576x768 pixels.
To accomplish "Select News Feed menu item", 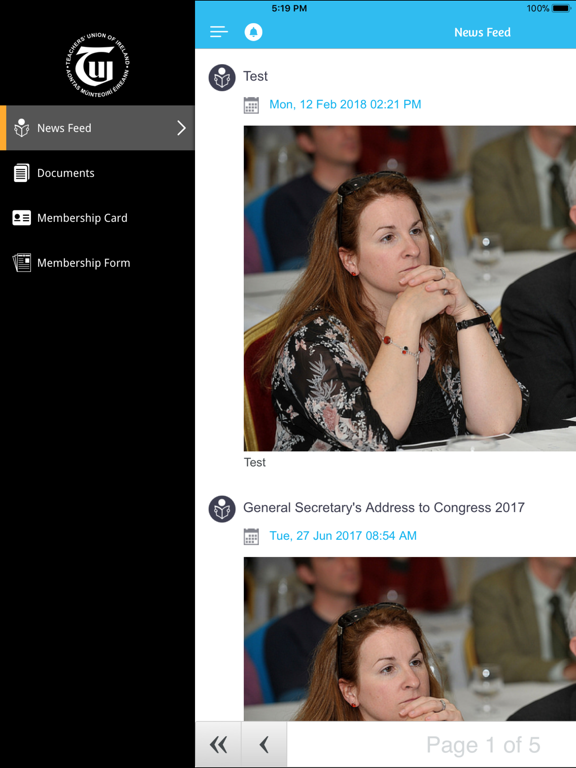I will pyautogui.click(x=97, y=128).
